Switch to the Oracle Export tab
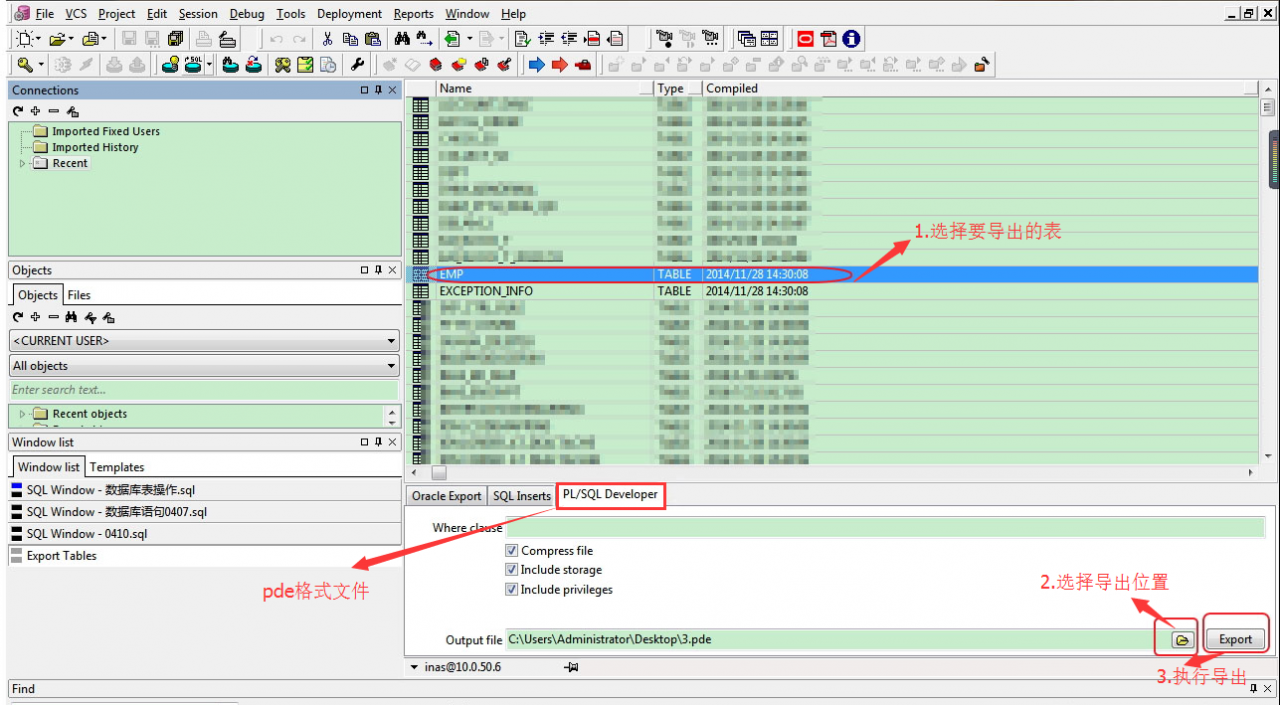Viewport: 1280px width, 705px height. point(446,496)
